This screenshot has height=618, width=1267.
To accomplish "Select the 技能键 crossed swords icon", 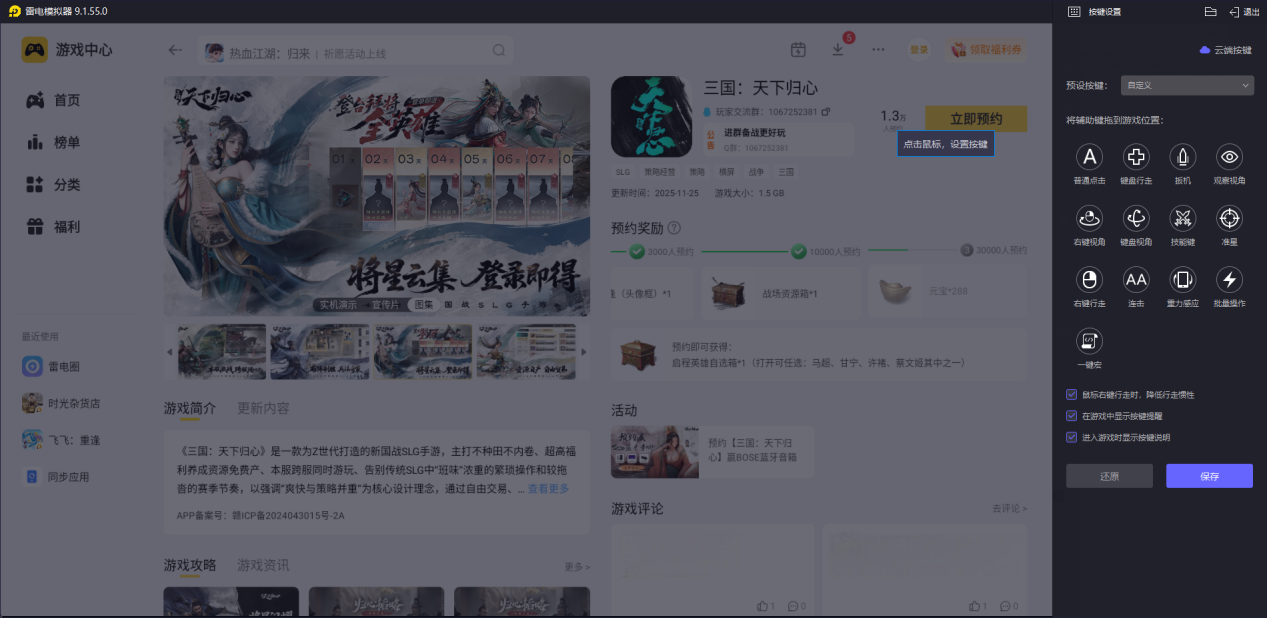I will click(1183, 218).
